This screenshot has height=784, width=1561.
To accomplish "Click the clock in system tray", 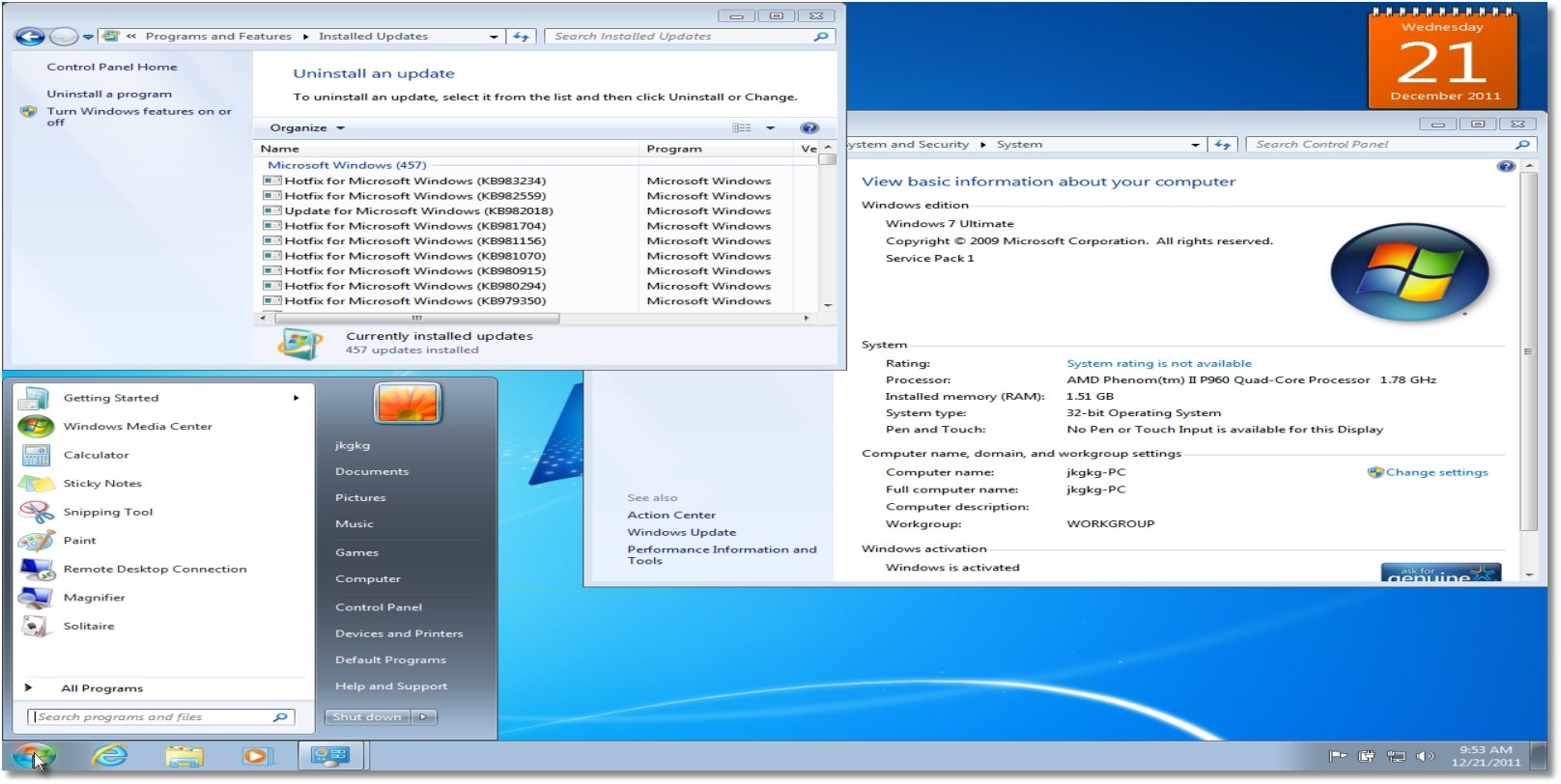I will (x=1486, y=757).
